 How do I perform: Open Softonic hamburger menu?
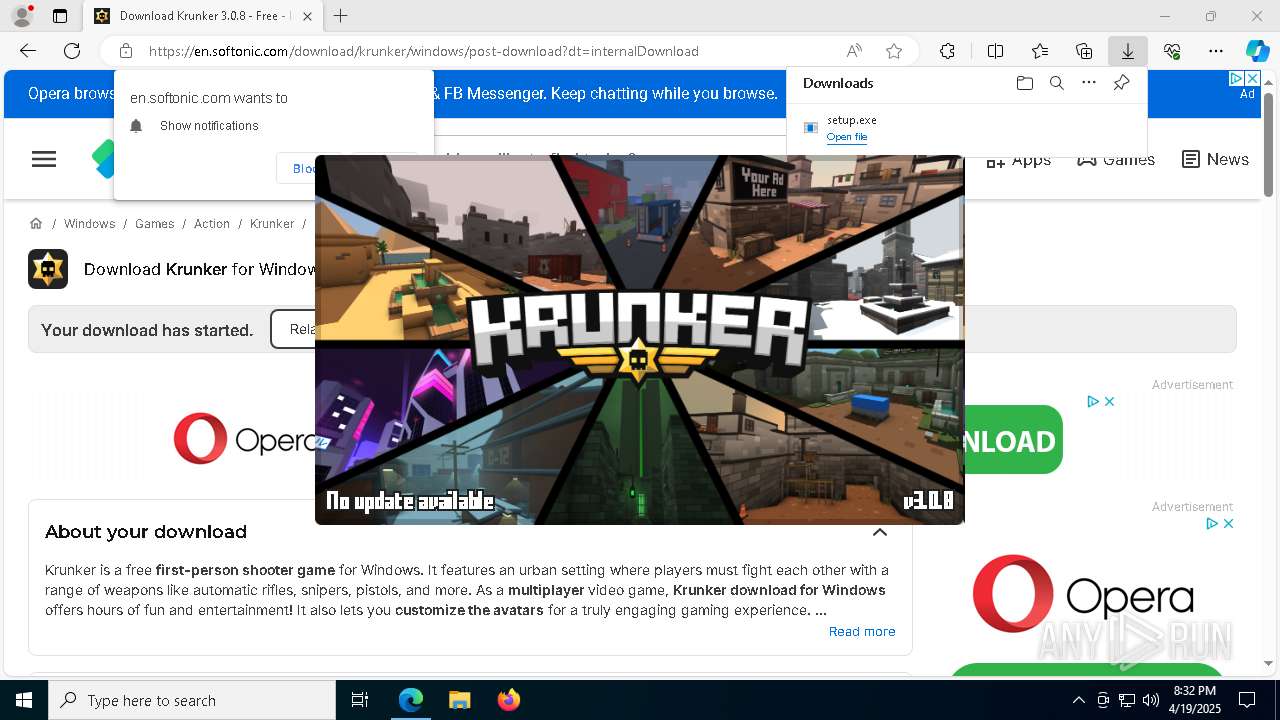(44, 159)
